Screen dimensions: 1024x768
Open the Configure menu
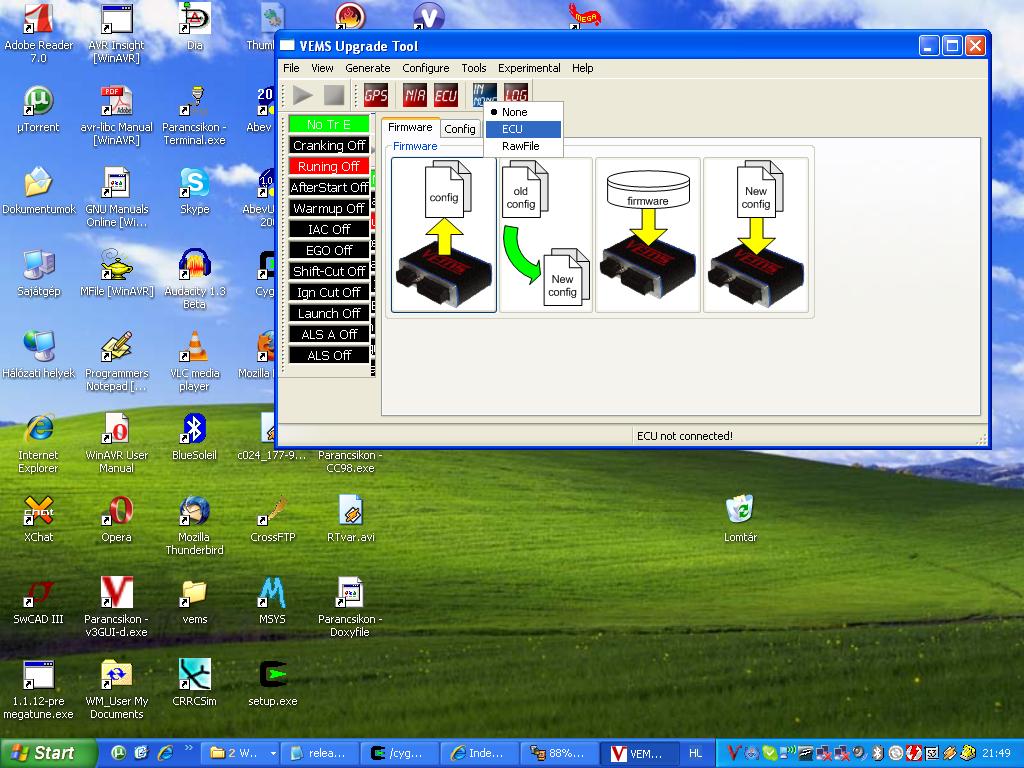tap(426, 68)
